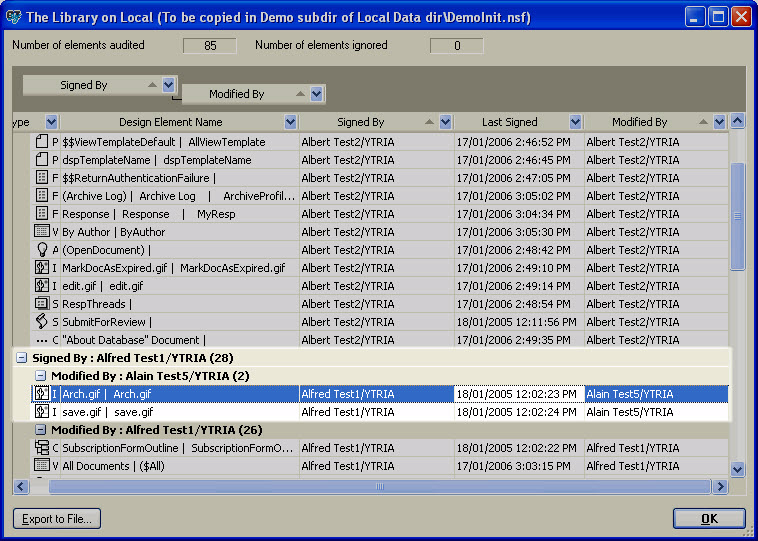Click the form icon beside $$ReturnAuthenticationFailure
Image resolution: width=758 pixels, height=541 pixels.
pos(42,178)
